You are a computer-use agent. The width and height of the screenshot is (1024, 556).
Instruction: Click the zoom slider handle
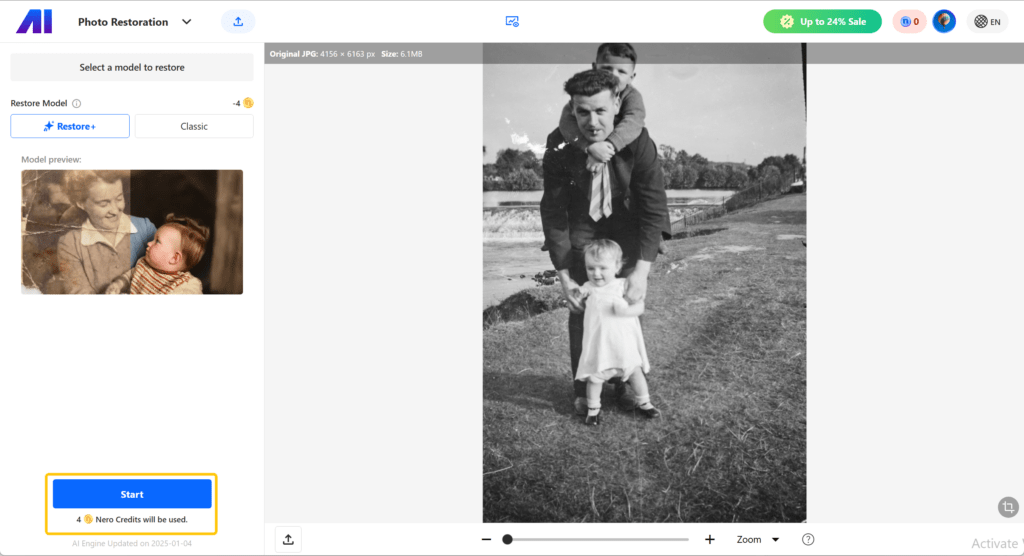click(x=508, y=539)
